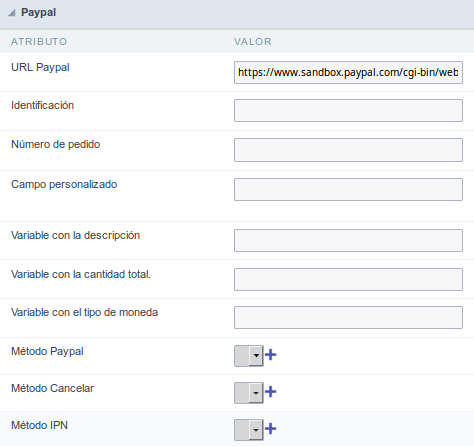Viewport: 474px width, 446px height.
Task: Click the Identificación label
Action: (43, 105)
